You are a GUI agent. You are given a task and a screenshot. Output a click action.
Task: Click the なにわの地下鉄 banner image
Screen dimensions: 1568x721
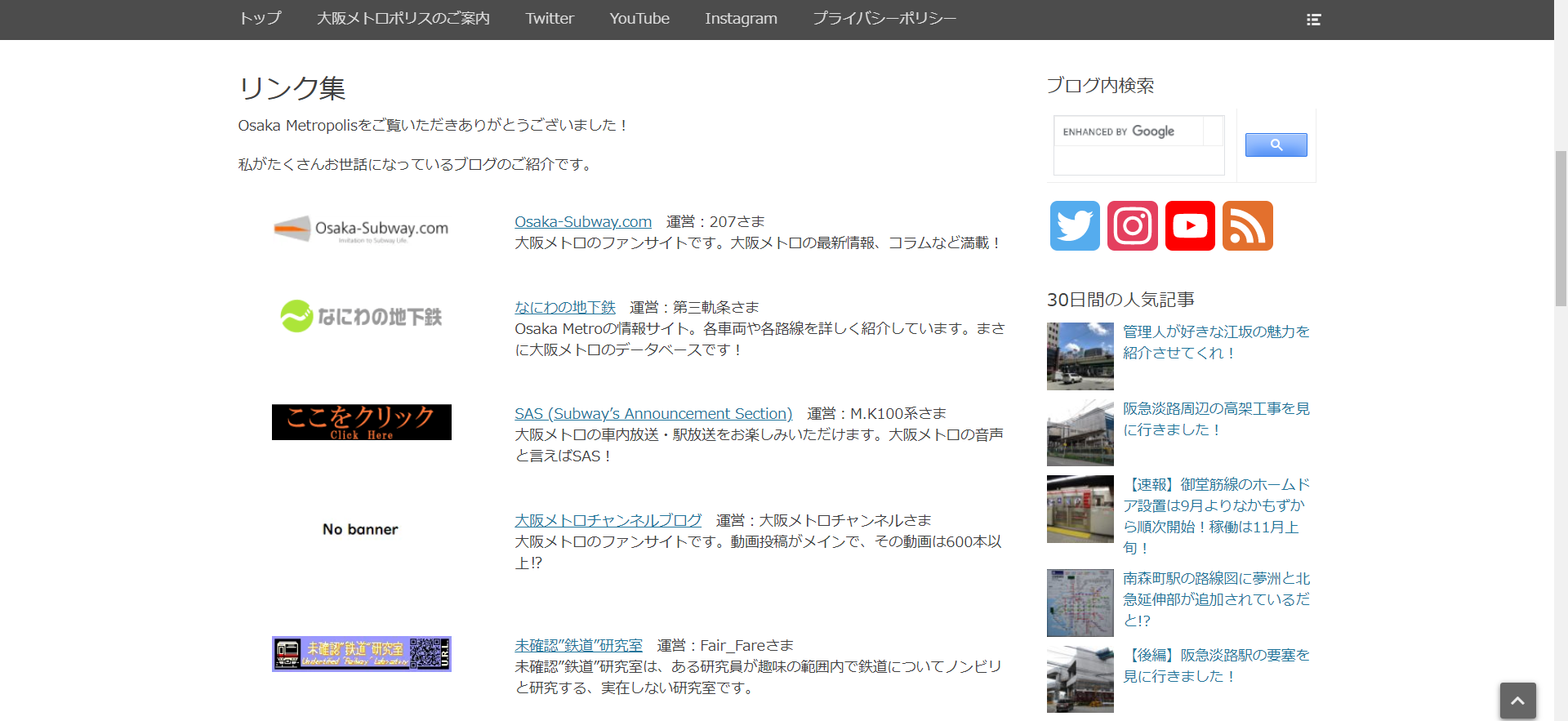click(x=361, y=316)
